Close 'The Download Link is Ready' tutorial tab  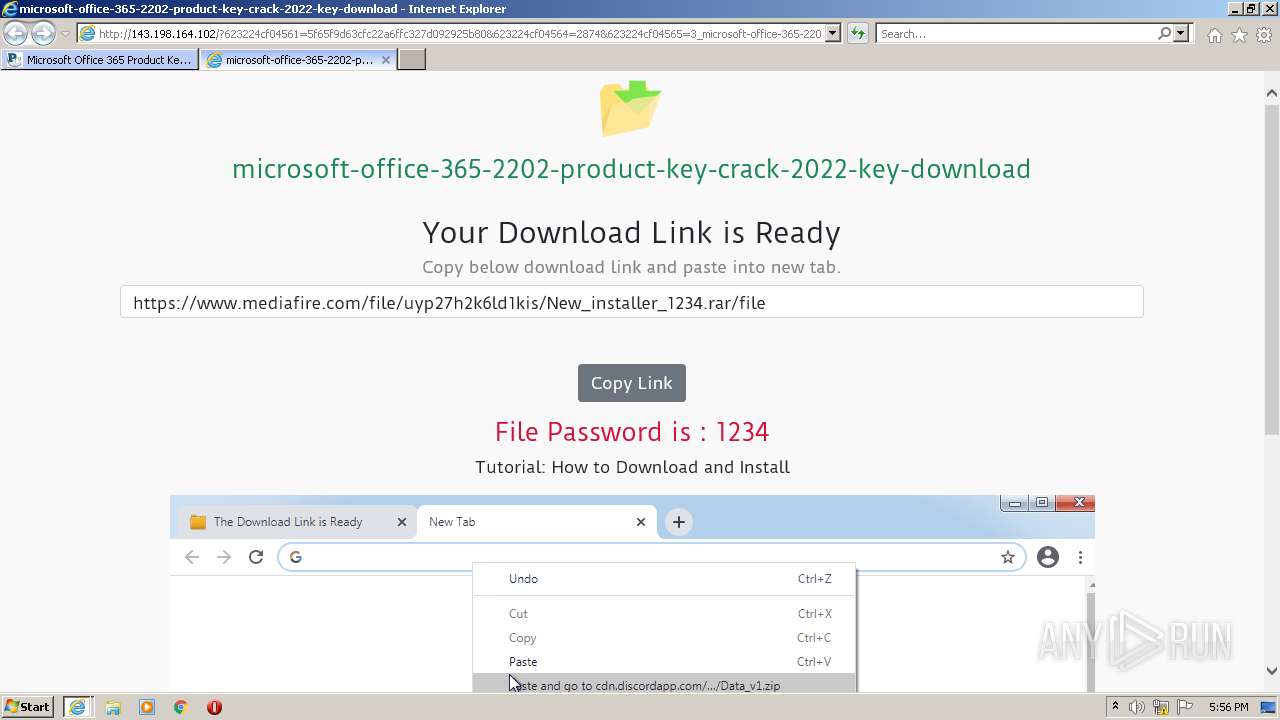(402, 522)
